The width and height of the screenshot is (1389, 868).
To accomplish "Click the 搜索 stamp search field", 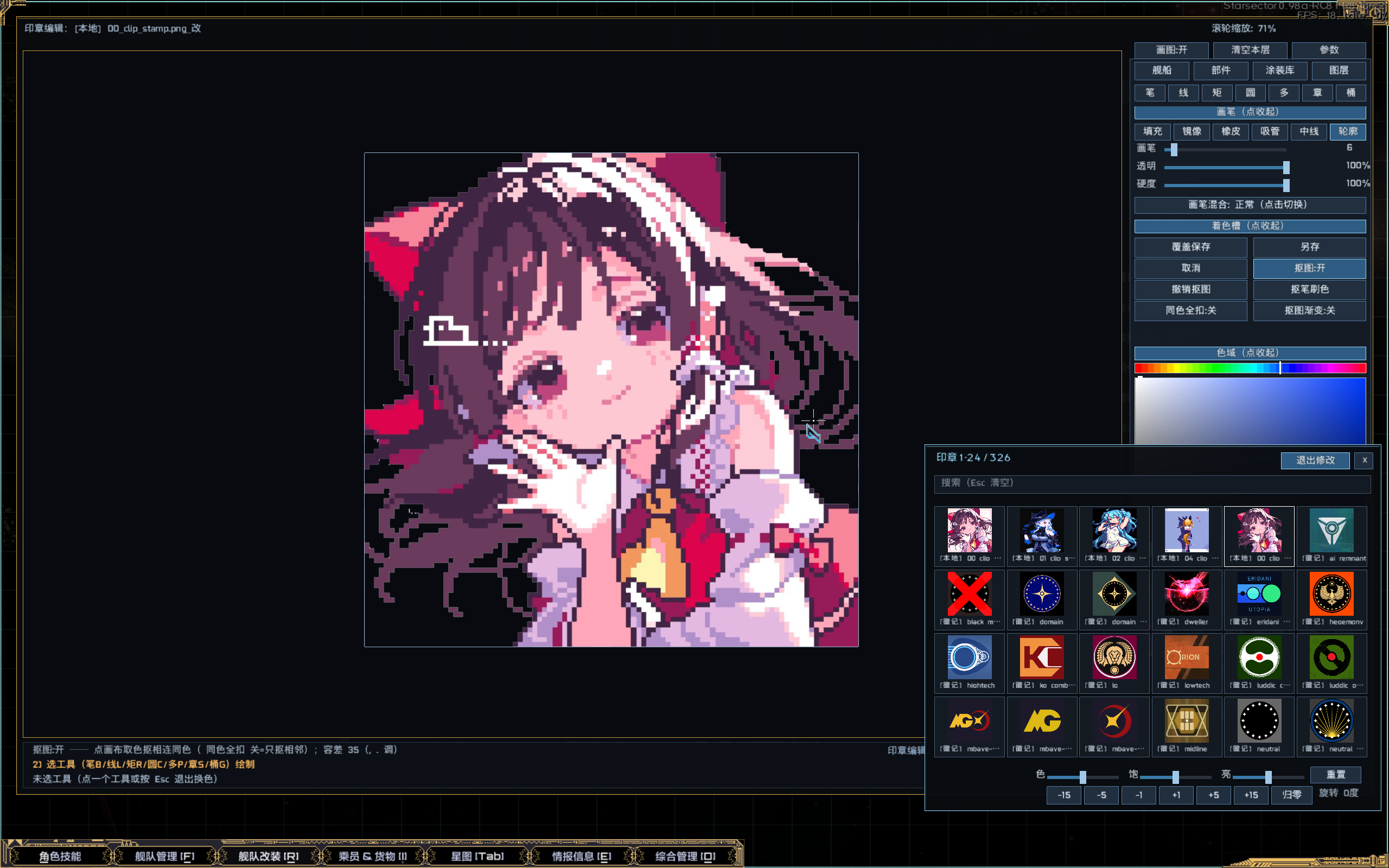I will pos(1152,483).
